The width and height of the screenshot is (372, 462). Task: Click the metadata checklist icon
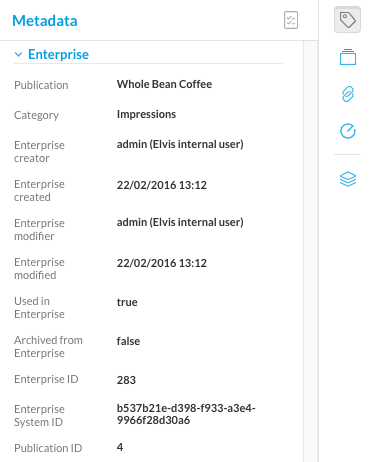tap(291, 20)
